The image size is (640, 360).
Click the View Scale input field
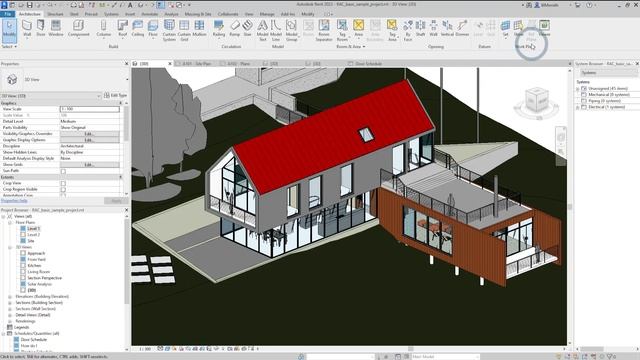coord(90,109)
